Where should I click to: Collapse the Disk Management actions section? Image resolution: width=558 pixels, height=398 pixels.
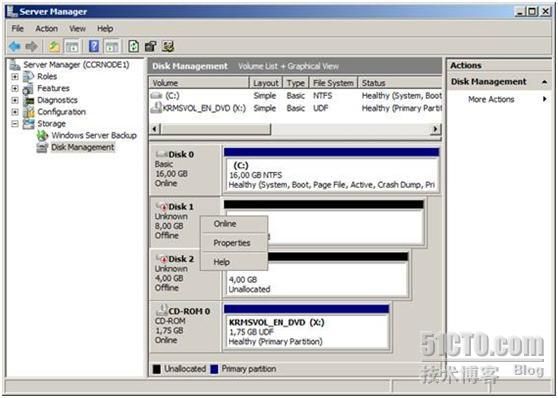click(544, 82)
